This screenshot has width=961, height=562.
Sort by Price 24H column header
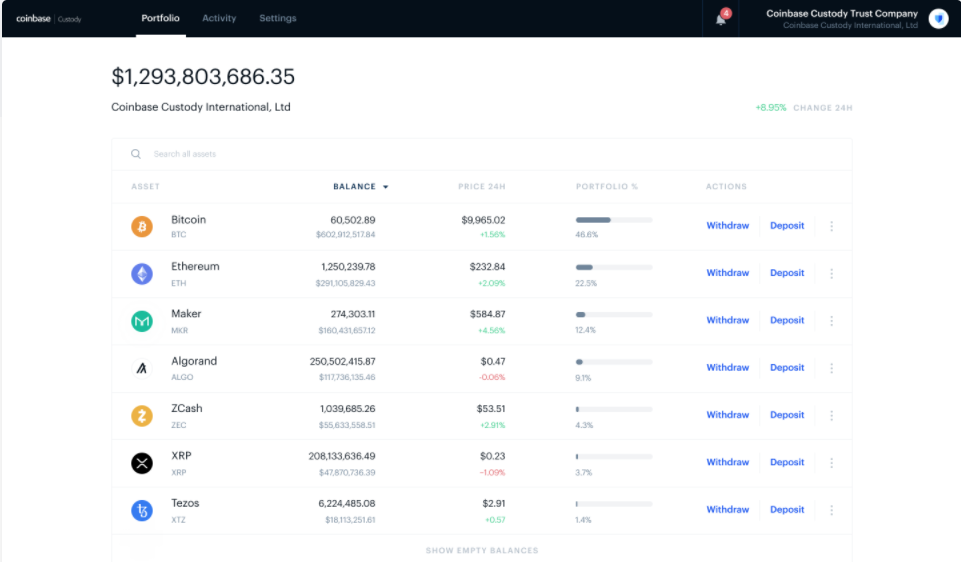pos(482,186)
